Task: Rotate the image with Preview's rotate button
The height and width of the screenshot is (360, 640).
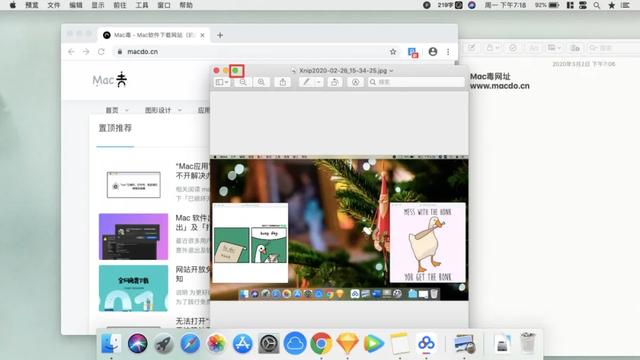Action: (334, 82)
